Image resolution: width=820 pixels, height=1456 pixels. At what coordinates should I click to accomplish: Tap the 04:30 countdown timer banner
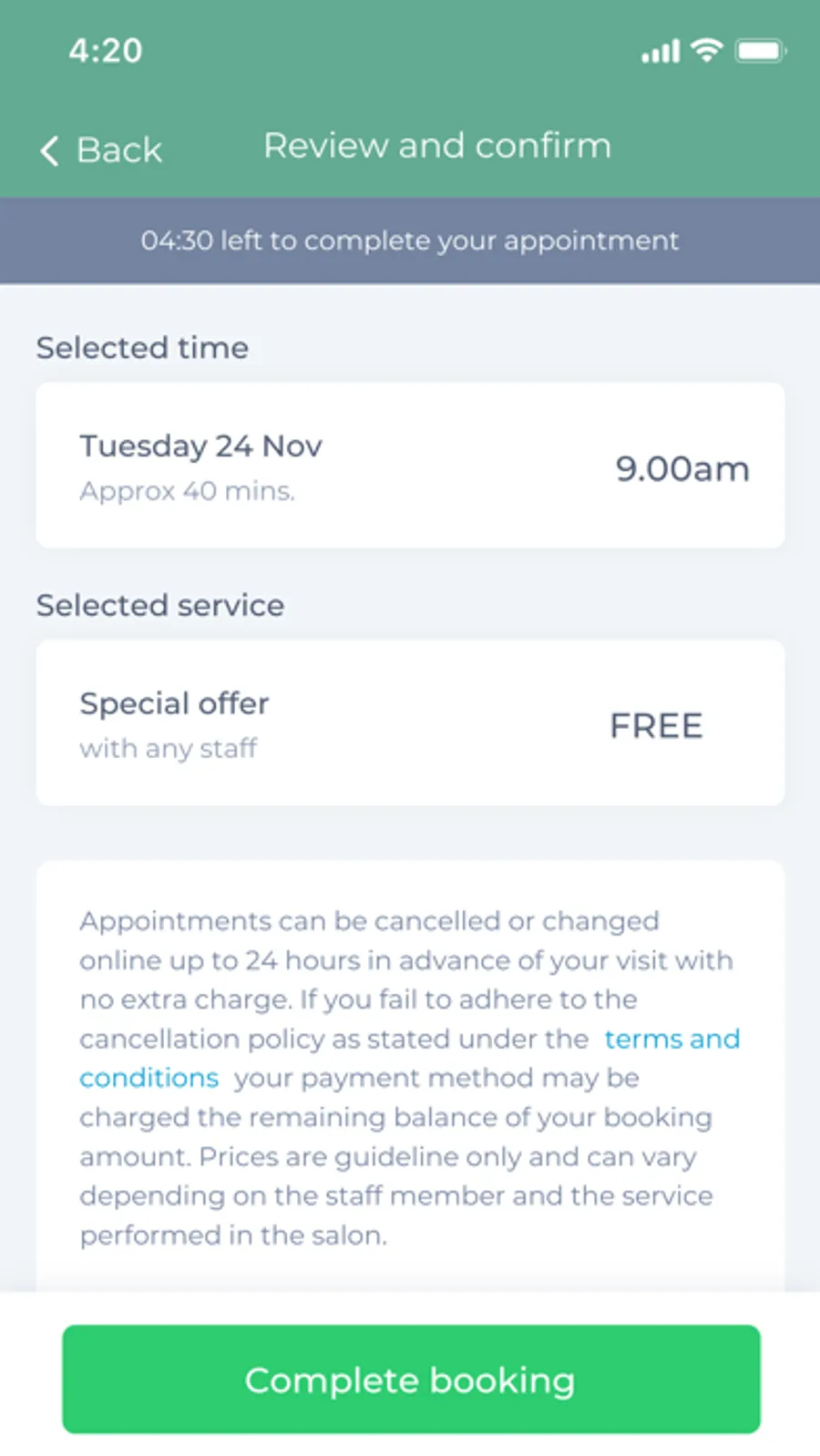[410, 241]
